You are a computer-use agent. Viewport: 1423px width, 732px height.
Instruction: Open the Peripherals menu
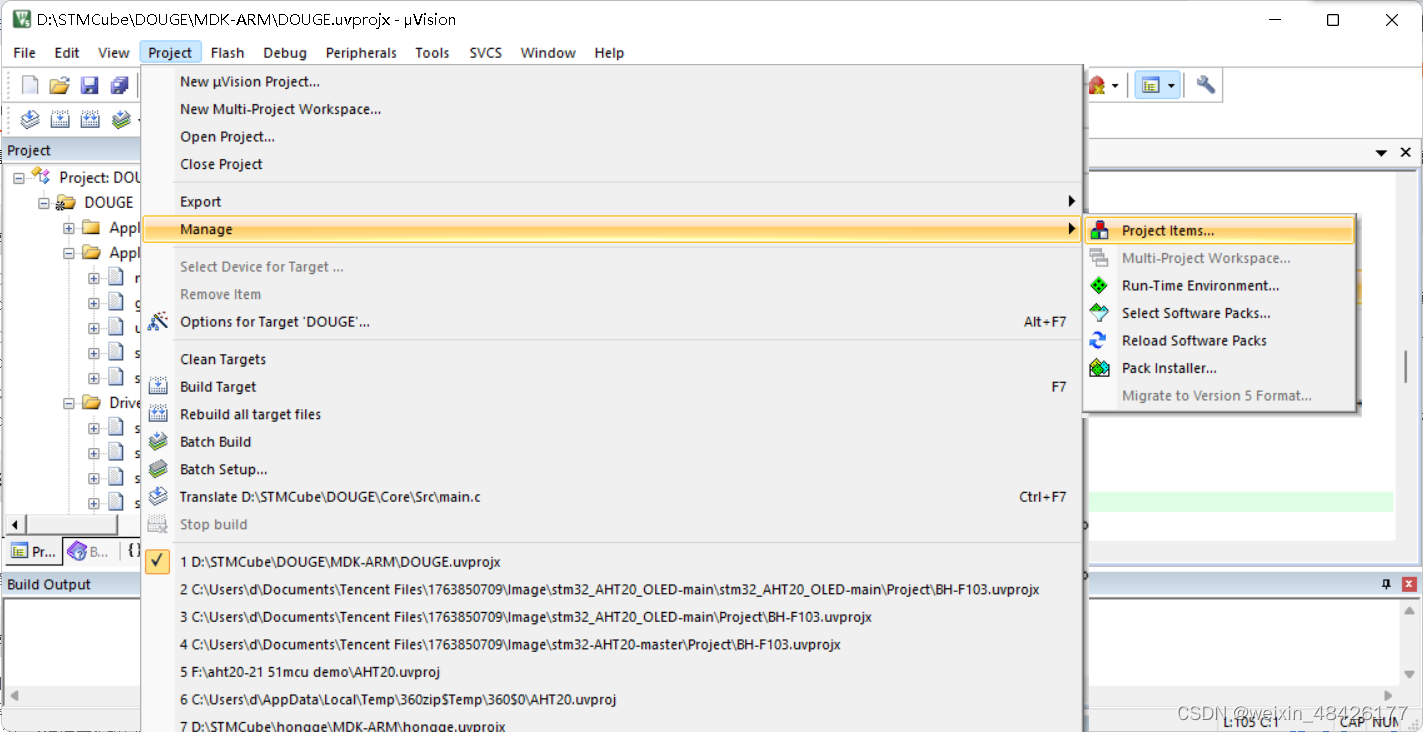[x=361, y=53]
